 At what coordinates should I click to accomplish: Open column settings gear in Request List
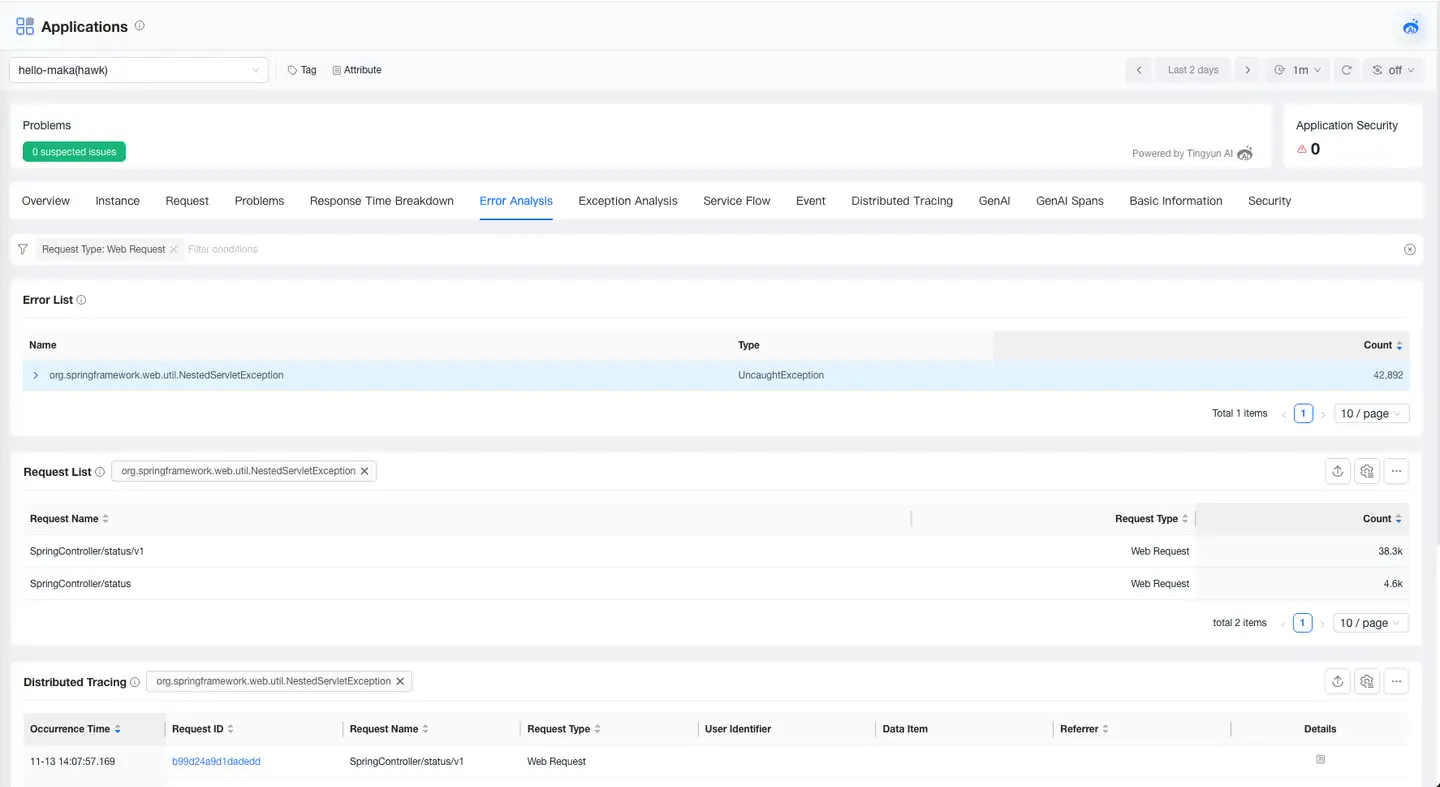(1367, 472)
